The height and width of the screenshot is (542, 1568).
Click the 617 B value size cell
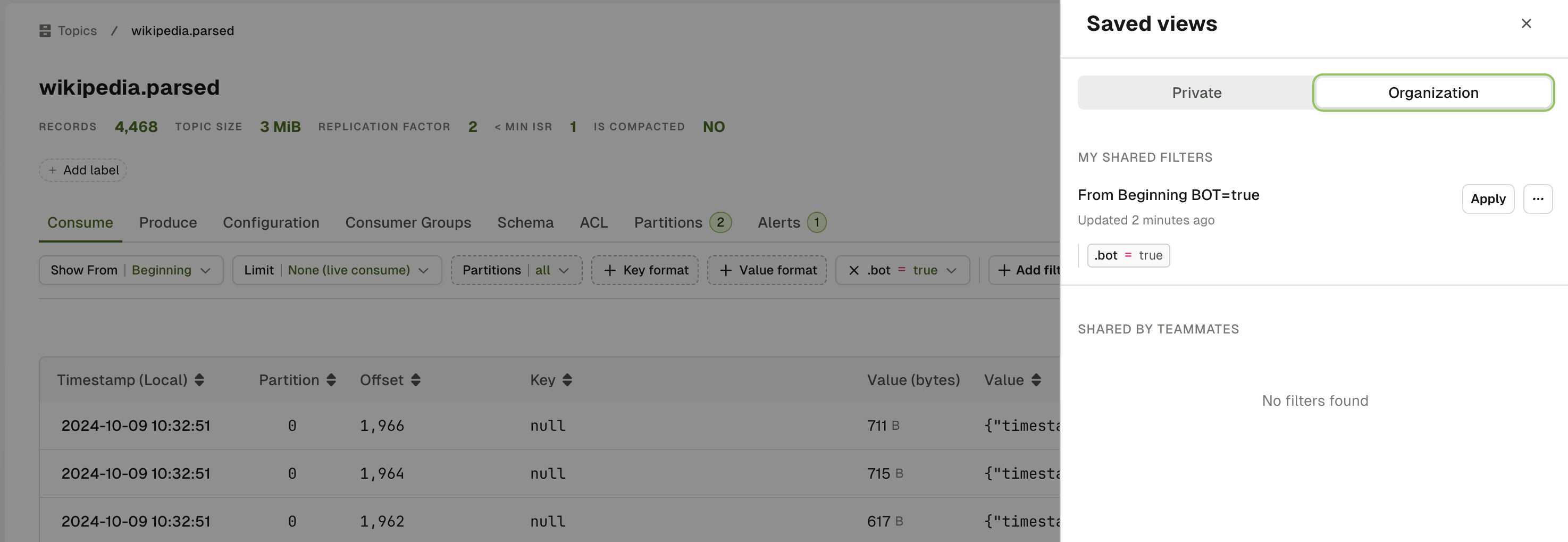pos(885,521)
